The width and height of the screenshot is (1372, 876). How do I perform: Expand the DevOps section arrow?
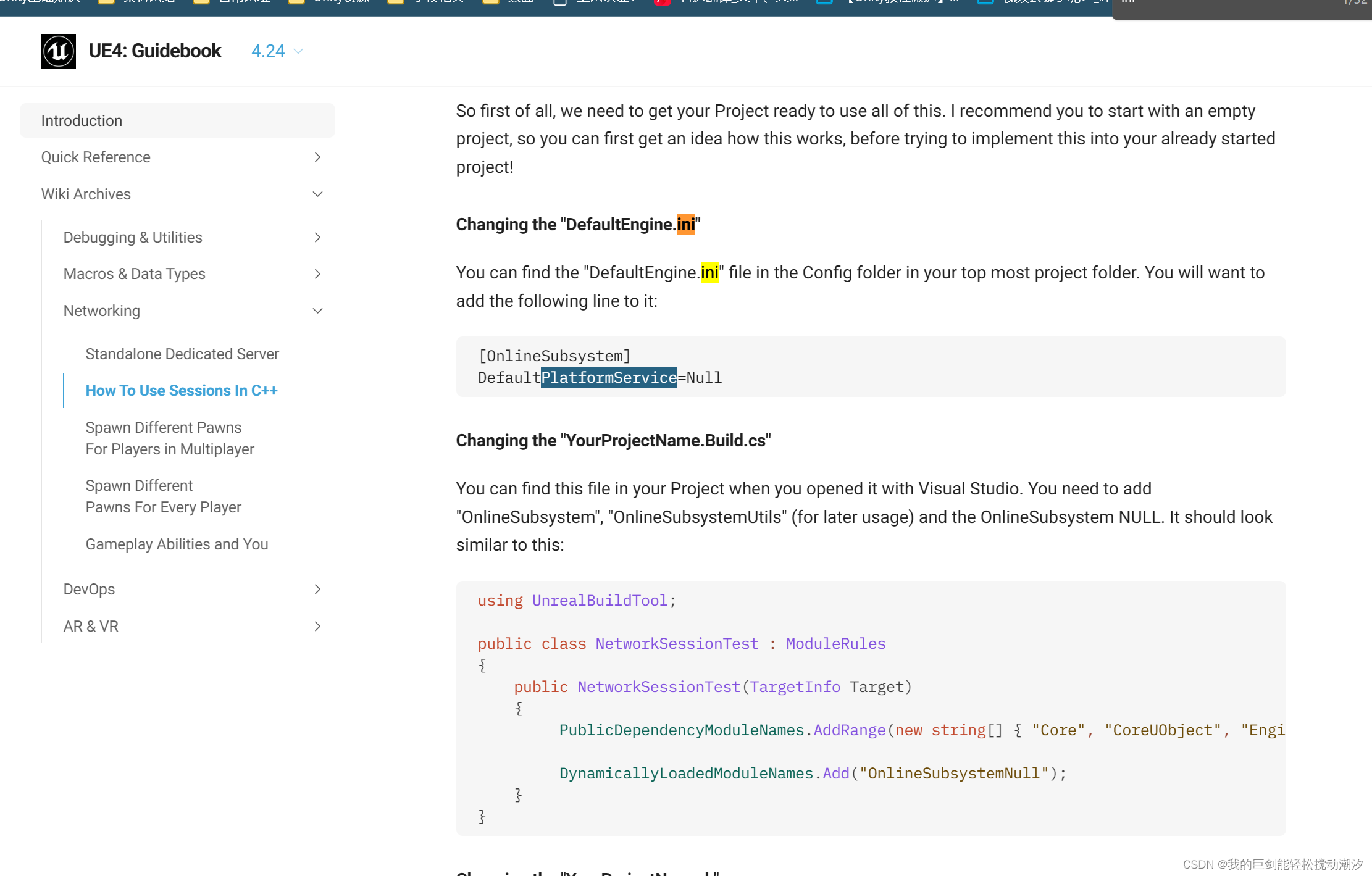[317, 590]
